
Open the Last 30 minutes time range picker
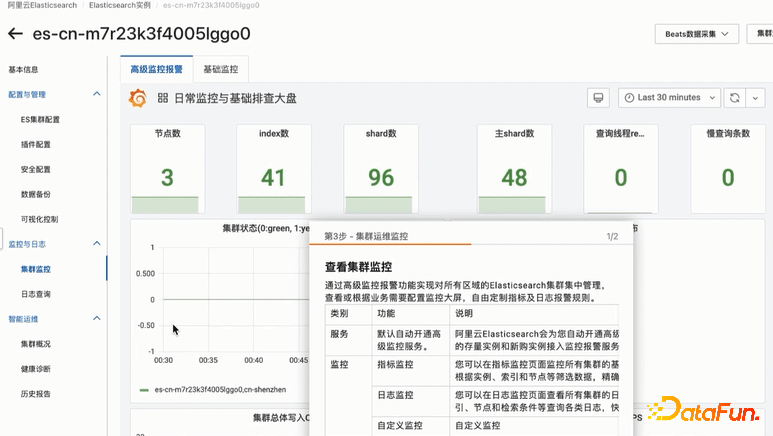click(669, 98)
